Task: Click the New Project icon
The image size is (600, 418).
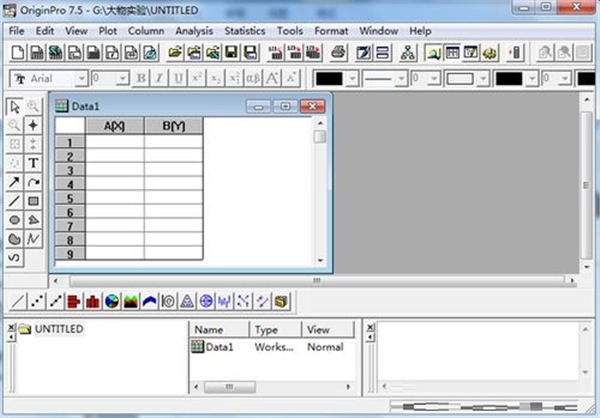Action: click(18, 52)
